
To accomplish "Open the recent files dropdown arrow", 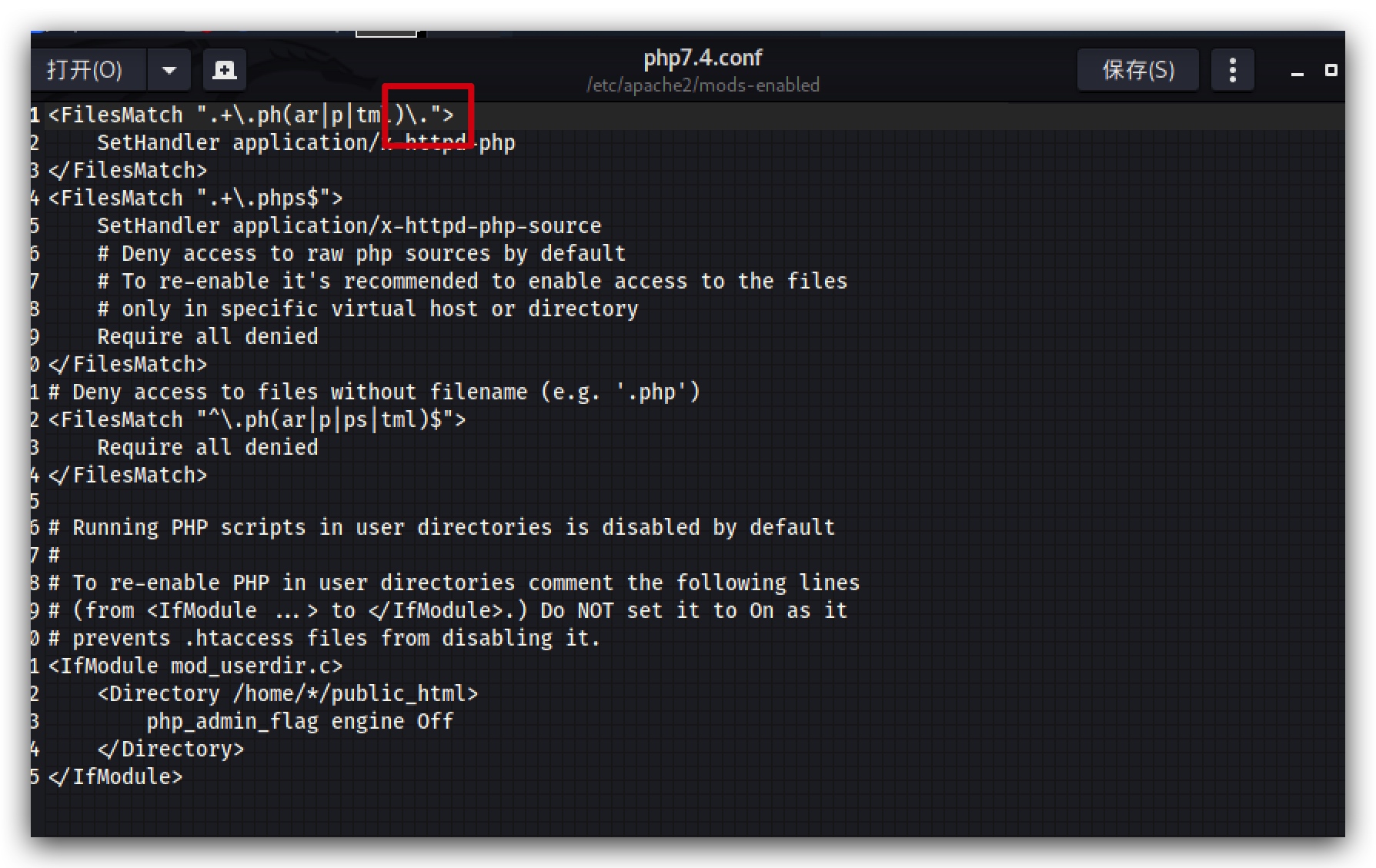I will tap(169, 71).
